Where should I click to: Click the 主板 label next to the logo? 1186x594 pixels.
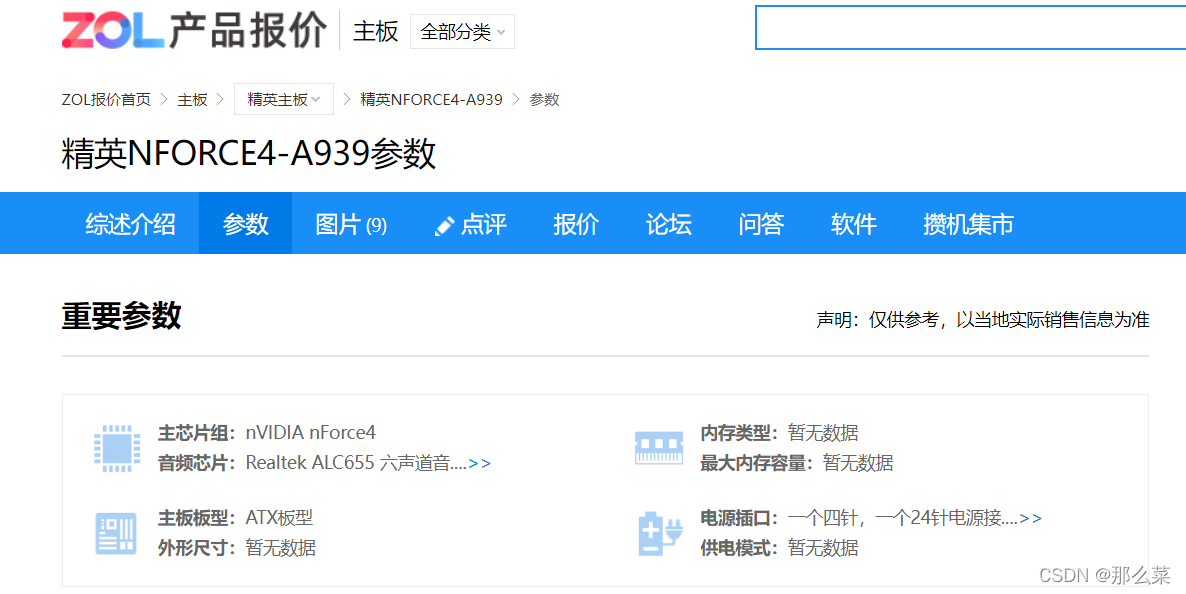pos(376,31)
